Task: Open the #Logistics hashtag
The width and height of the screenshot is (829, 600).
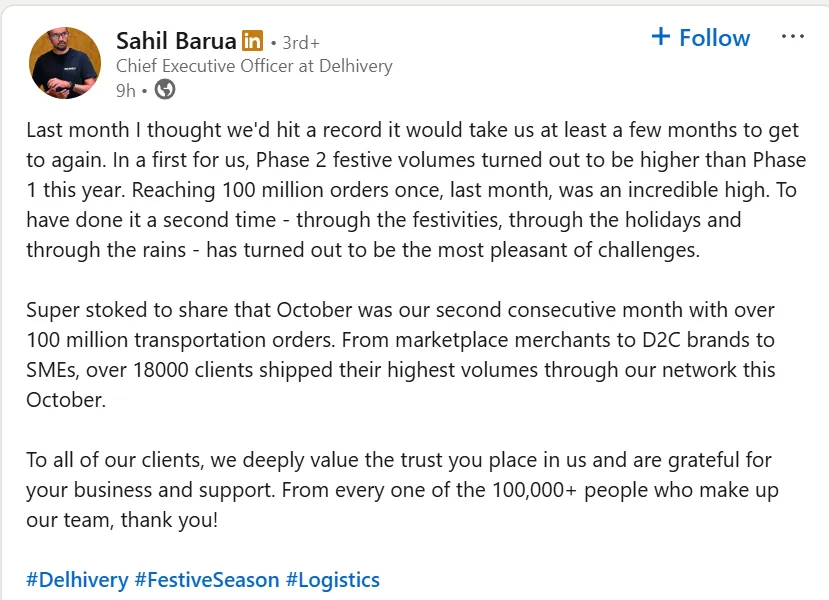Action: [333, 580]
